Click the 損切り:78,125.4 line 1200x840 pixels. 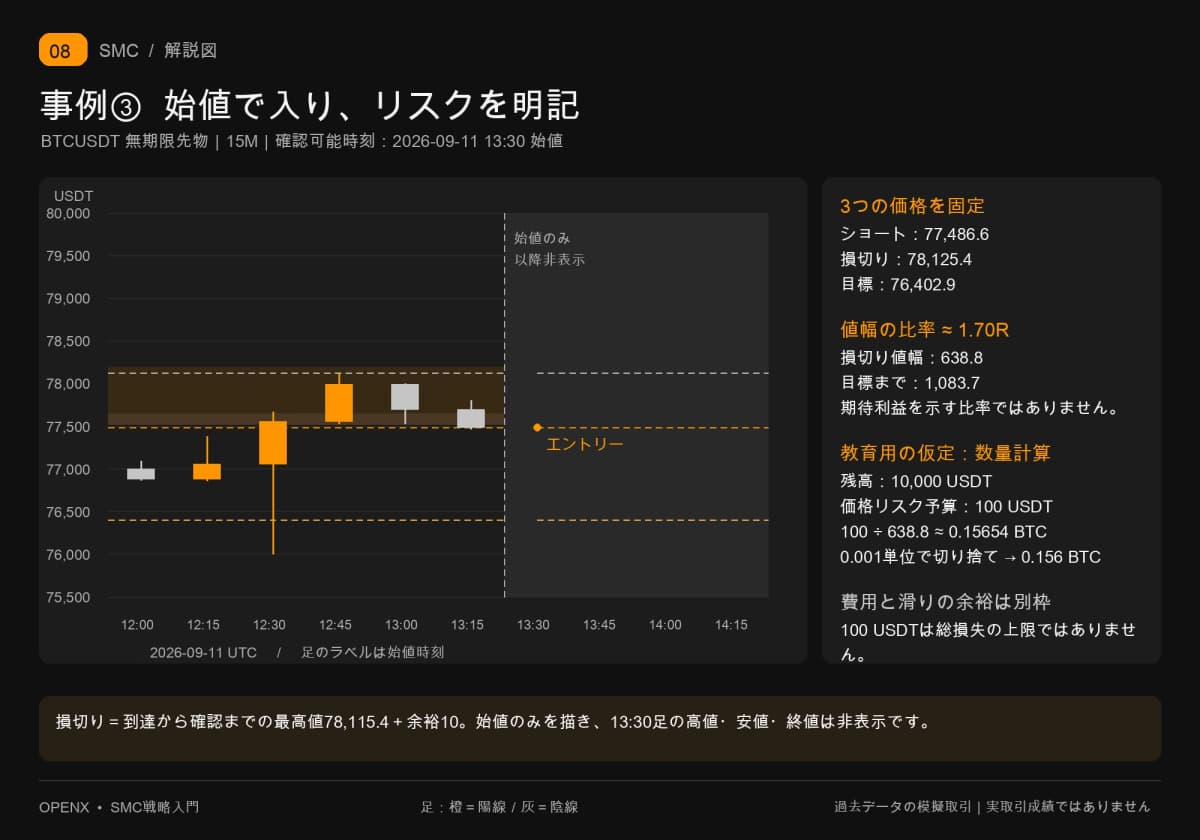907,259
